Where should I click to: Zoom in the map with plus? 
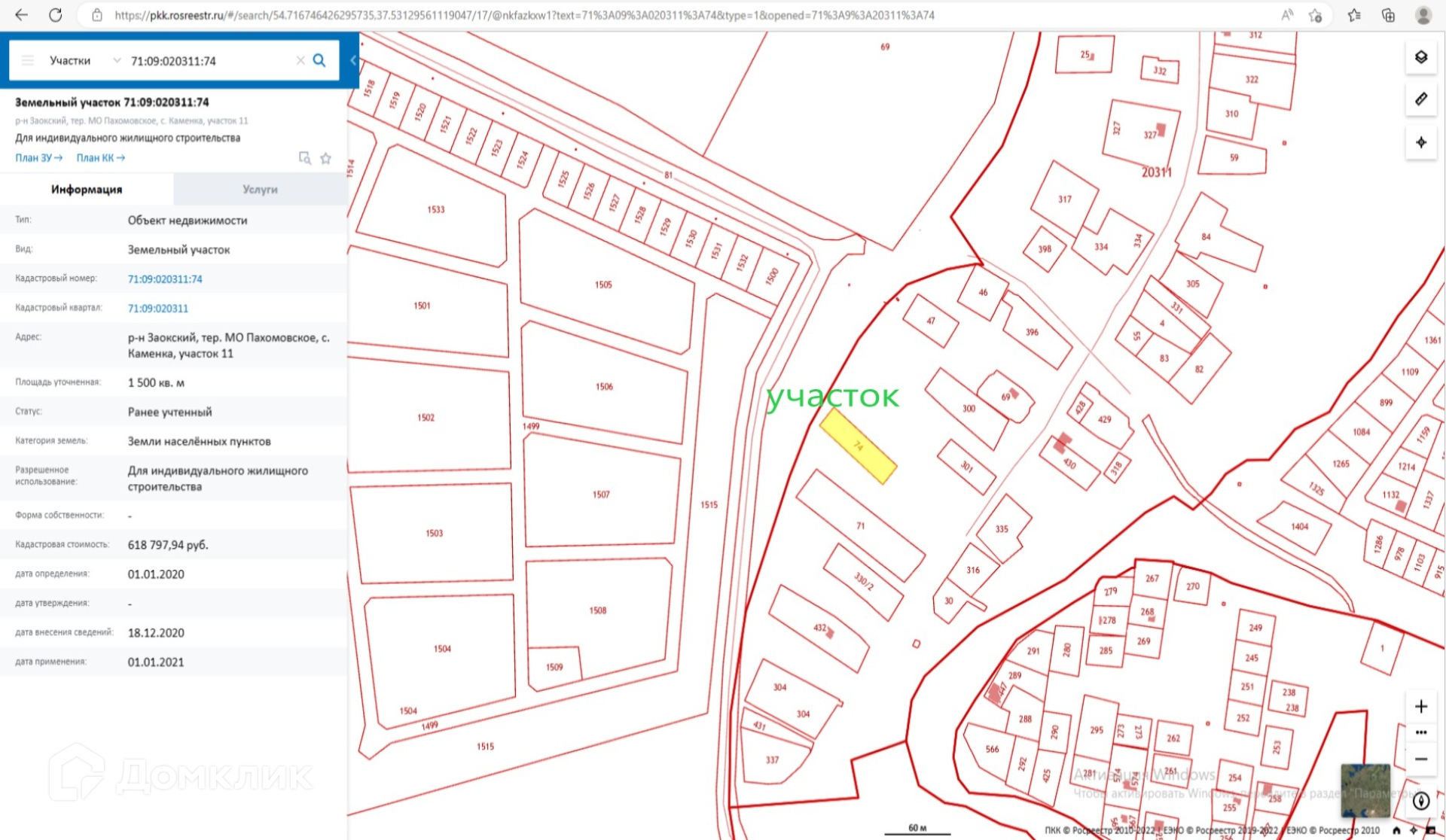coord(1420,706)
